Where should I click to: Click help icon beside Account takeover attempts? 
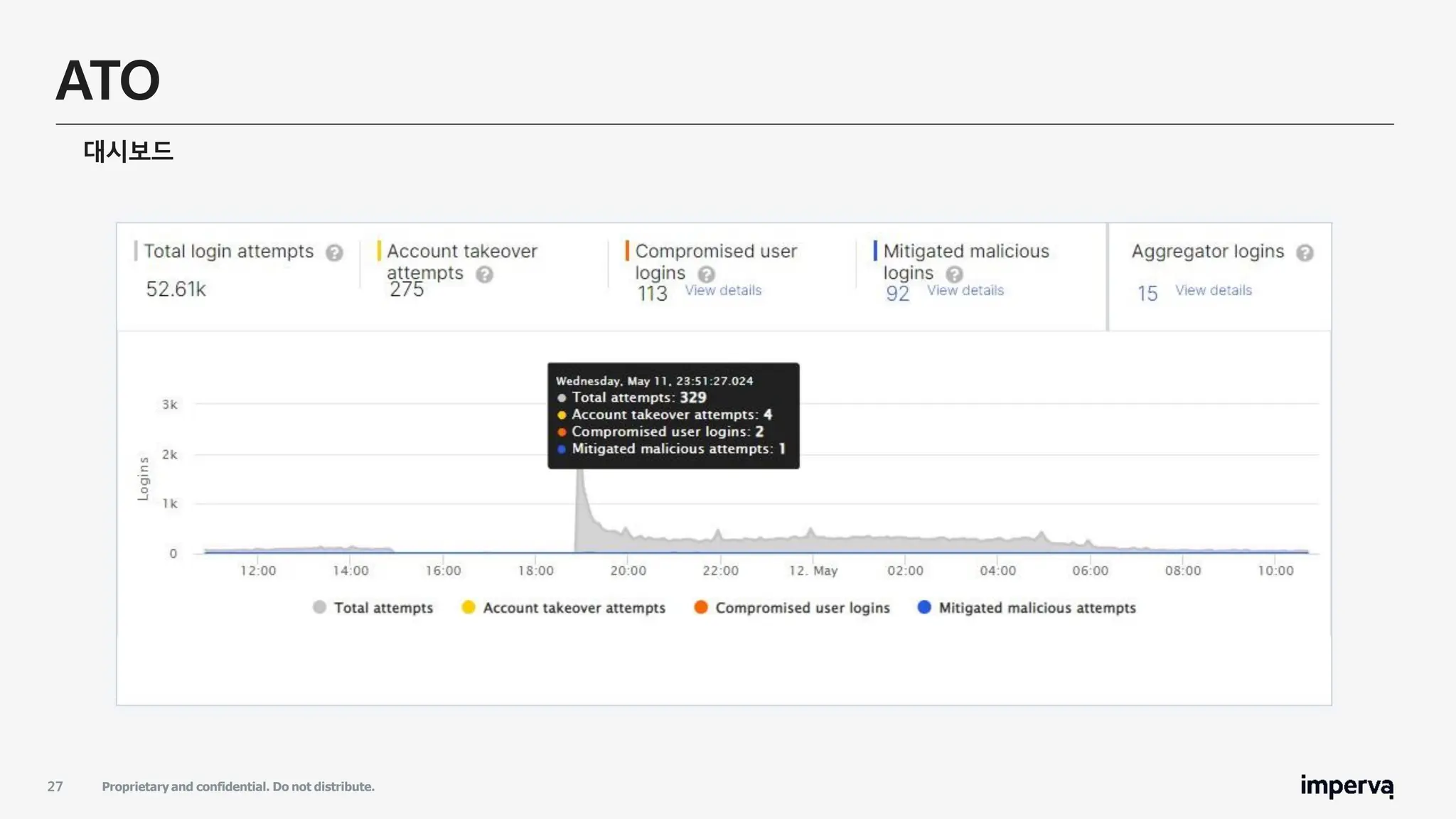click(x=484, y=274)
